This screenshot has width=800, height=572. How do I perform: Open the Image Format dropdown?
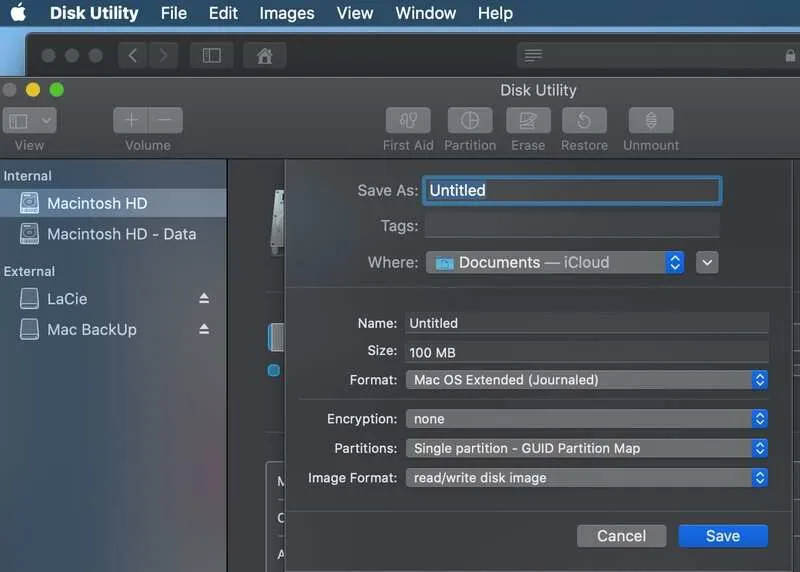coord(587,478)
